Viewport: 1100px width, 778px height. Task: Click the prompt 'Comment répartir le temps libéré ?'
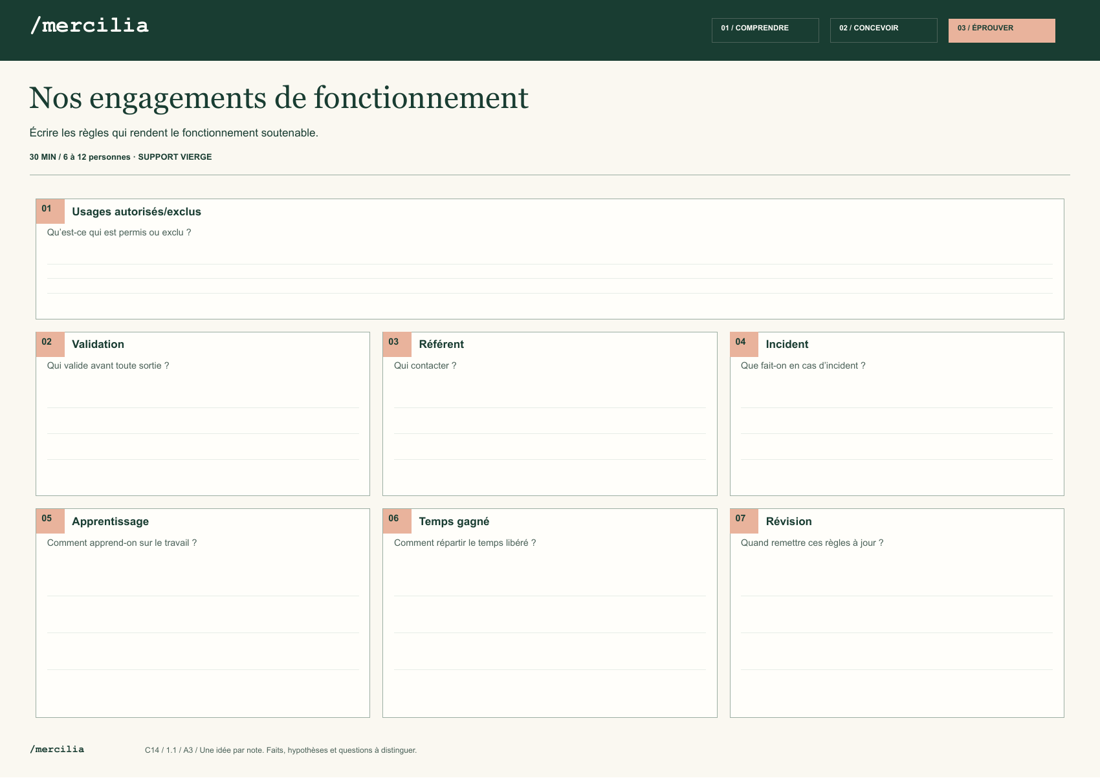coord(464,542)
